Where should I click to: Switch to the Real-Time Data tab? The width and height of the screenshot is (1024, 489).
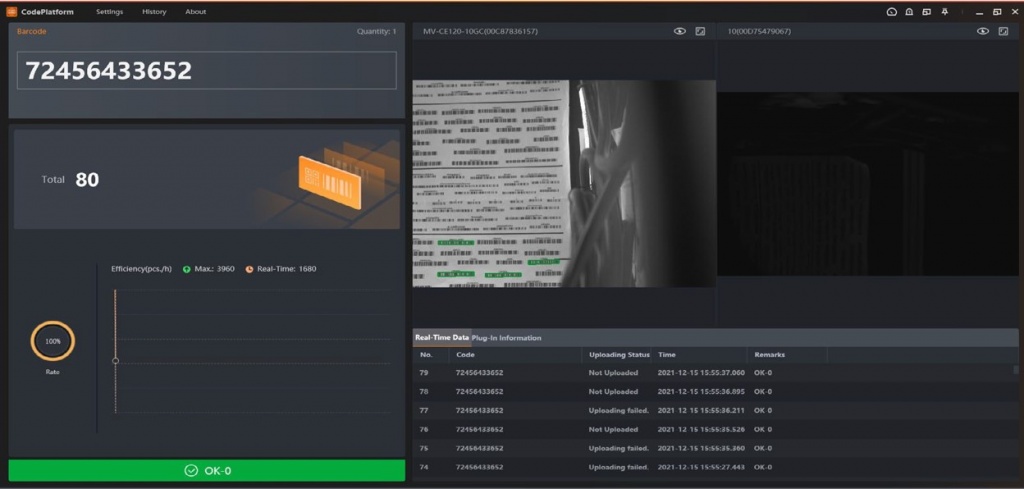pyautogui.click(x=442, y=338)
